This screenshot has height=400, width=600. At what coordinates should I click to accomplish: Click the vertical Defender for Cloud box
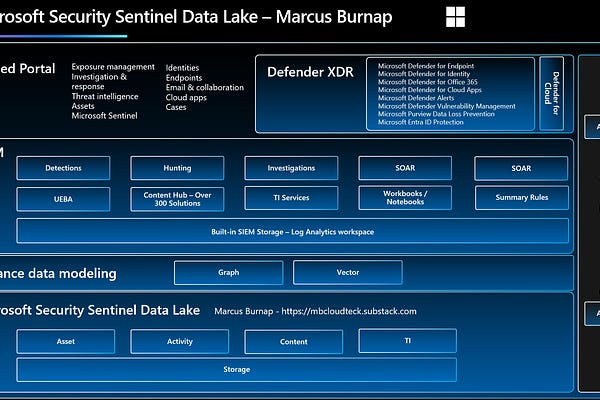[x=551, y=94]
